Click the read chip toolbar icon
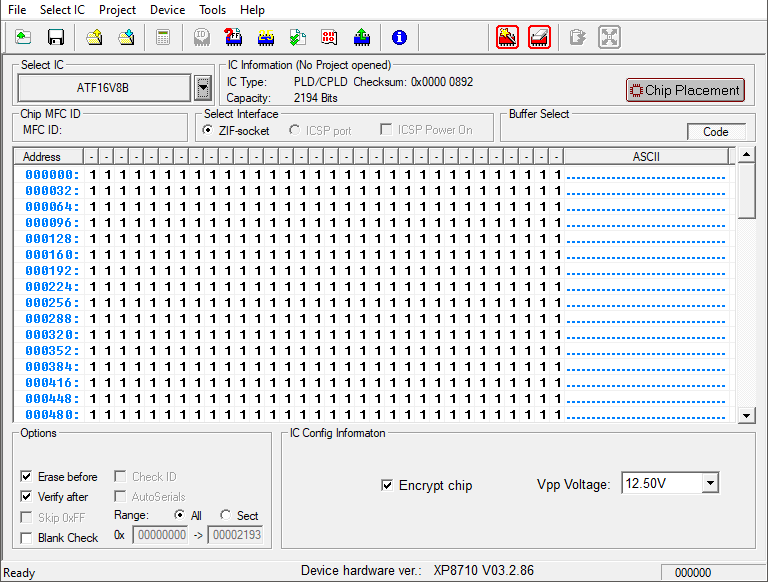 coord(266,38)
